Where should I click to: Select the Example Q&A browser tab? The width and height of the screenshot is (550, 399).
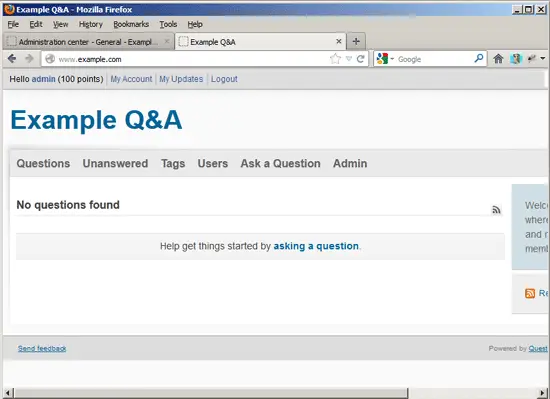point(260,41)
